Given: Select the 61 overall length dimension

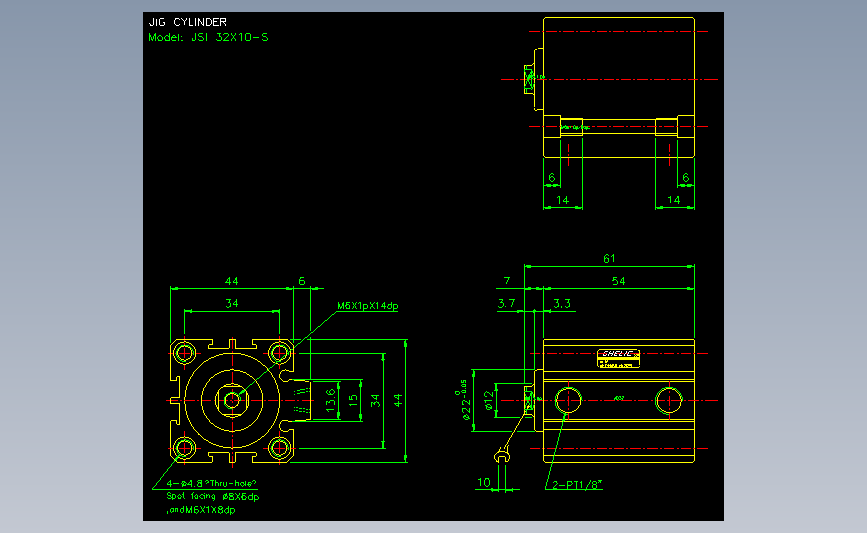Looking at the screenshot, I should click(609, 258).
